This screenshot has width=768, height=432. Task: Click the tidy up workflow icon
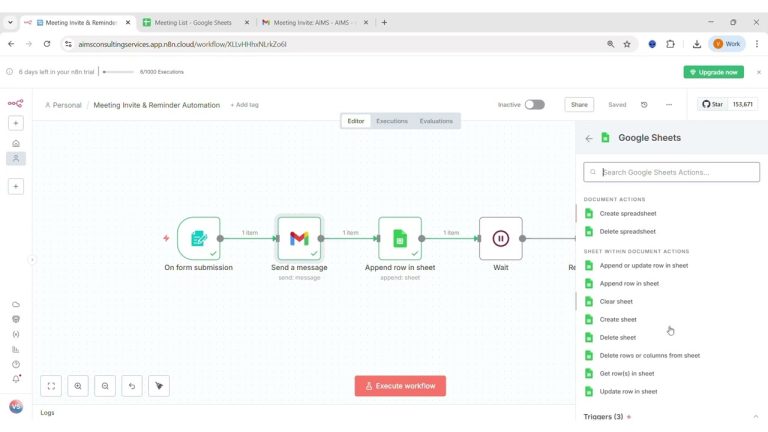[159, 386]
